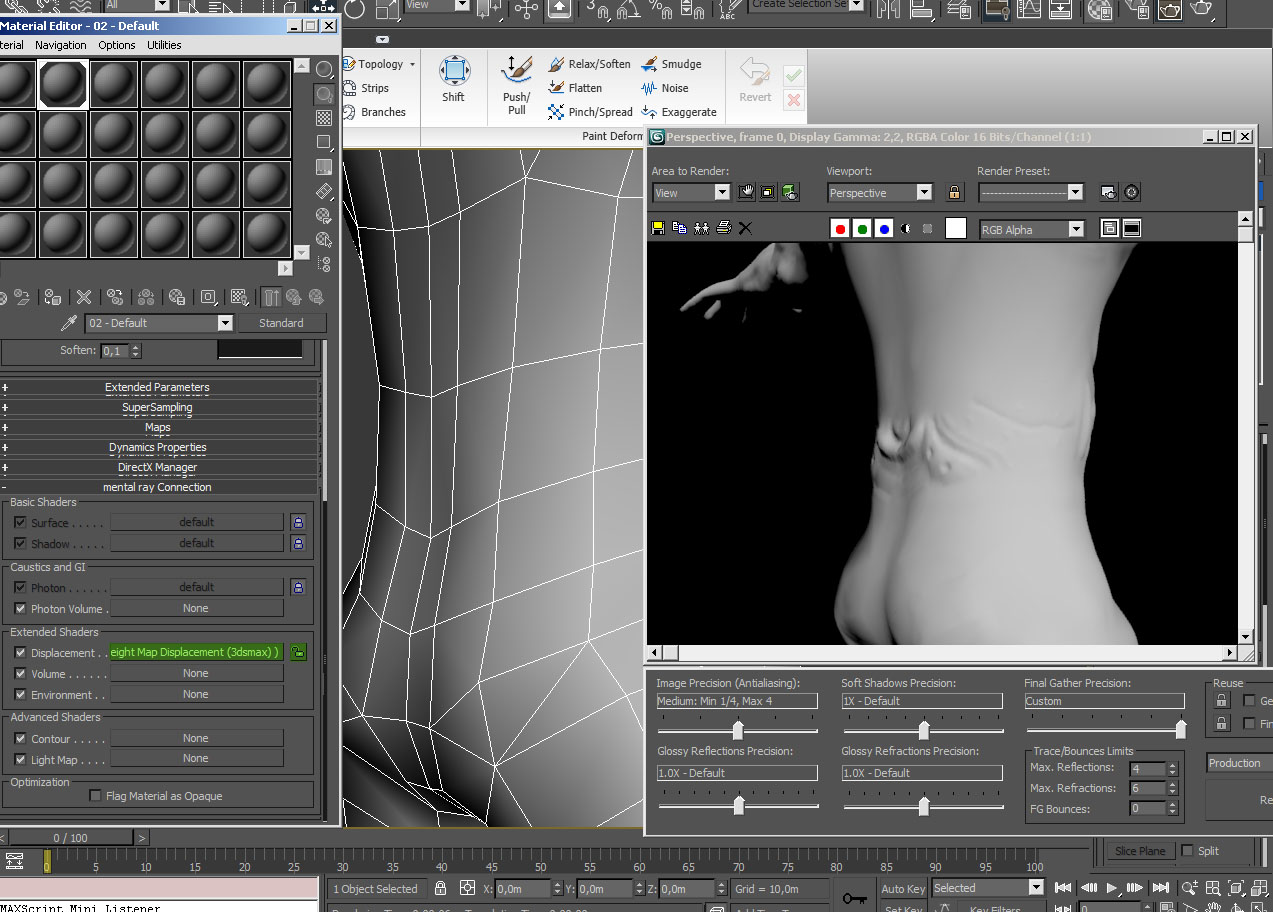The height and width of the screenshot is (912, 1273).
Task: Edit render region with the hand icon
Action: pyautogui.click(x=746, y=192)
